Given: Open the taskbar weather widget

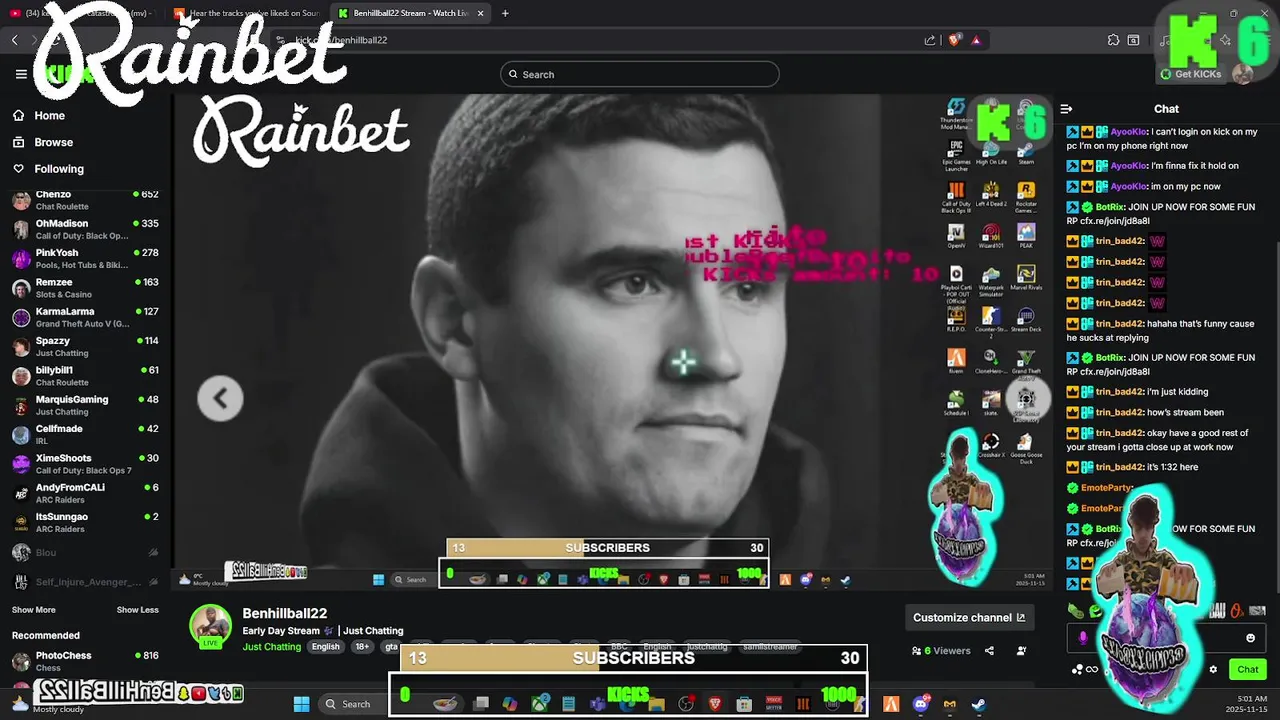Looking at the screenshot, I should (50, 704).
